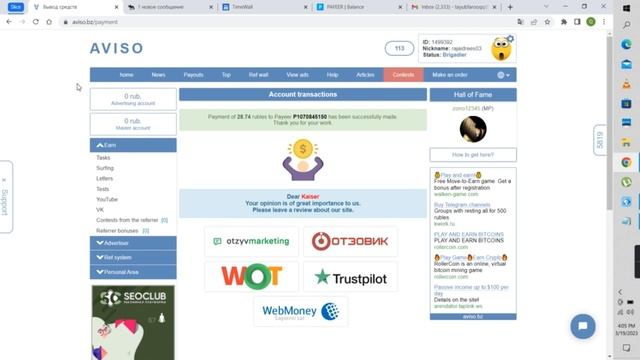Click the Otzovik review logo
640x360 pixels.
[350, 241]
